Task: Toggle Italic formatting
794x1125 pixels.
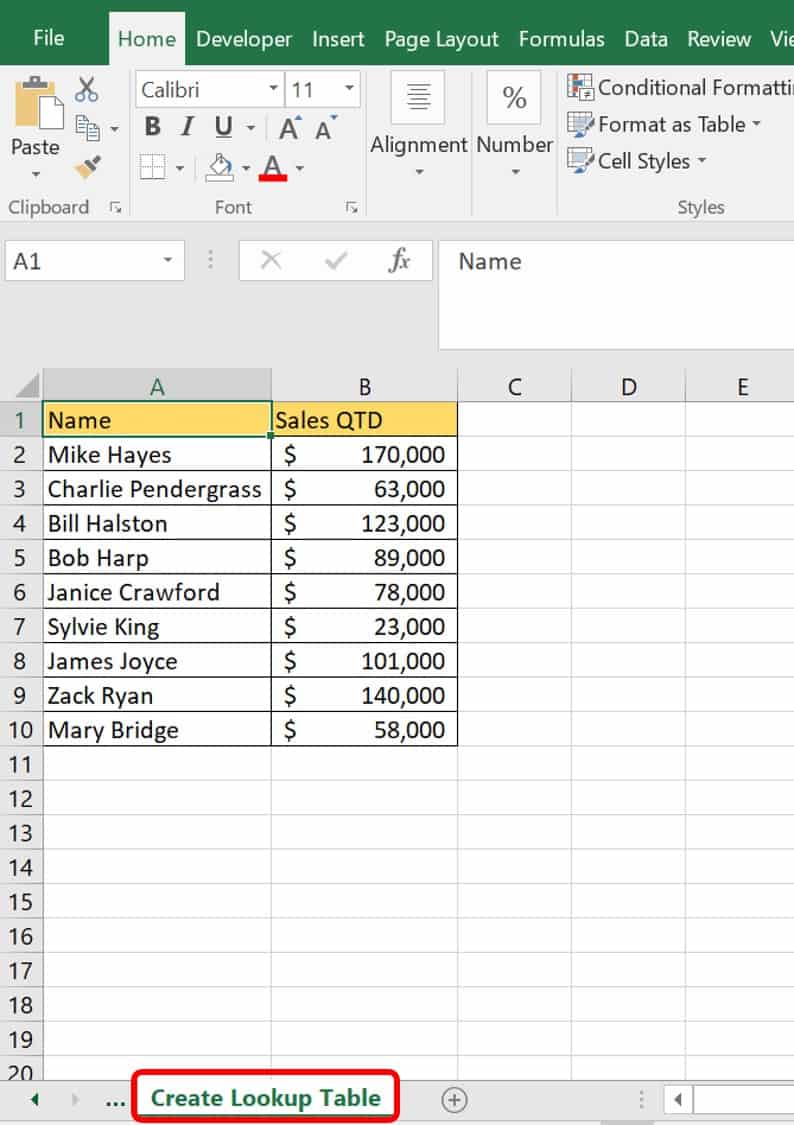Action: [187, 127]
